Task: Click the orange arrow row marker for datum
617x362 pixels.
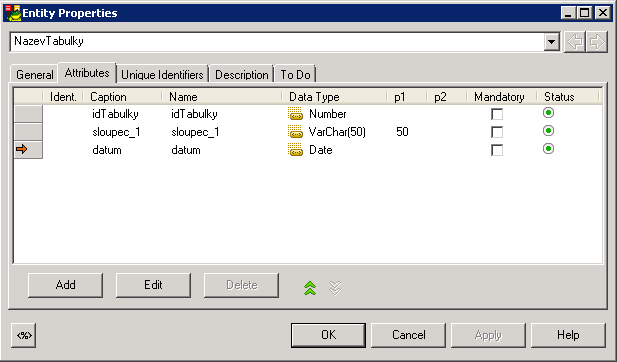Action: [22, 149]
